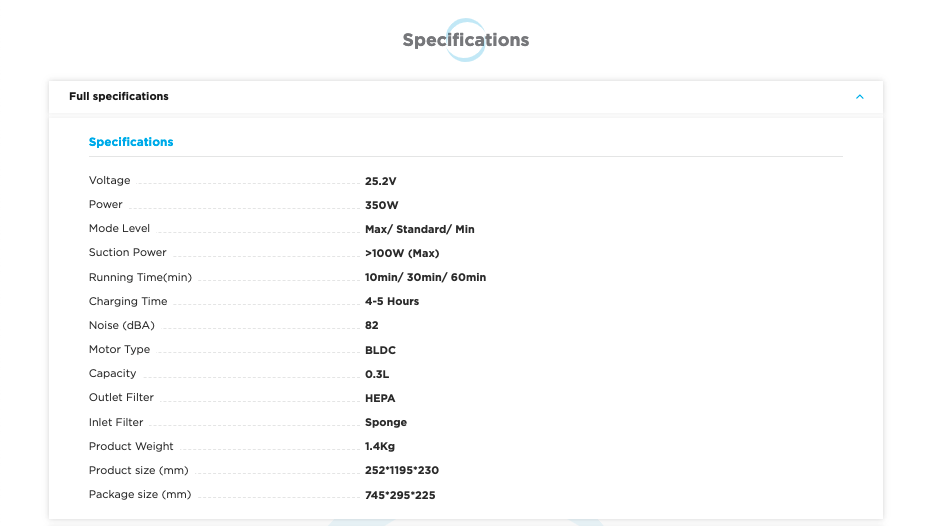
Task: Click the Running Time(min) label
Action: tap(140, 277)
